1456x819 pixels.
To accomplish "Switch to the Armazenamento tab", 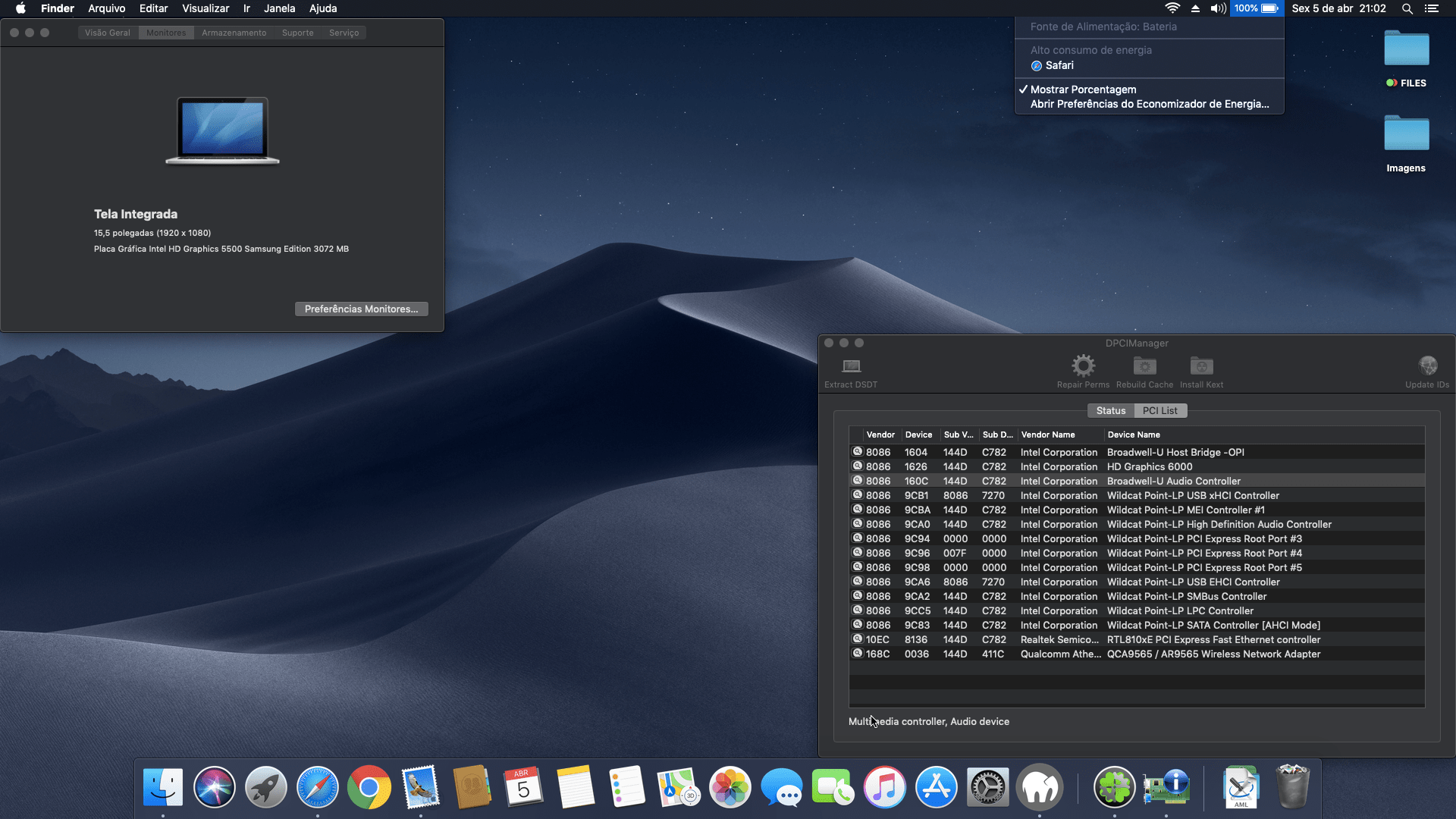I will [234, 33].
